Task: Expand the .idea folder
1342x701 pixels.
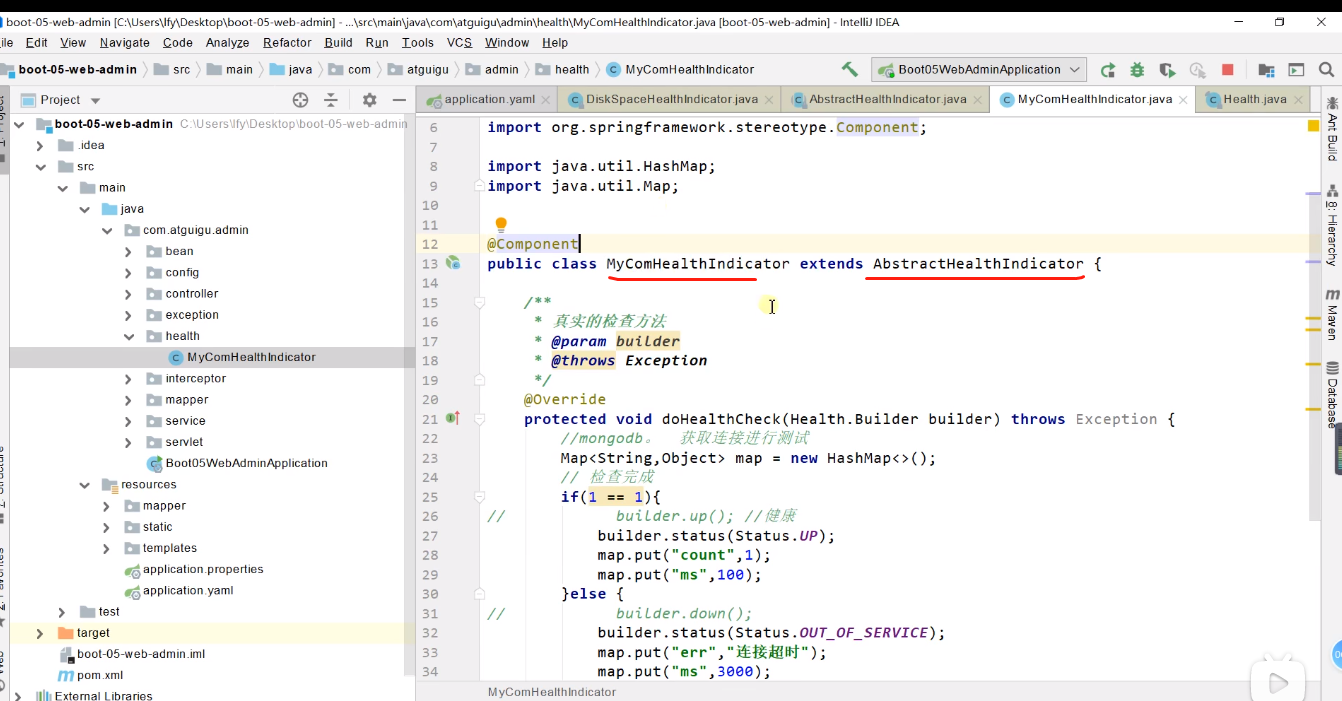Action: point(40,146)
